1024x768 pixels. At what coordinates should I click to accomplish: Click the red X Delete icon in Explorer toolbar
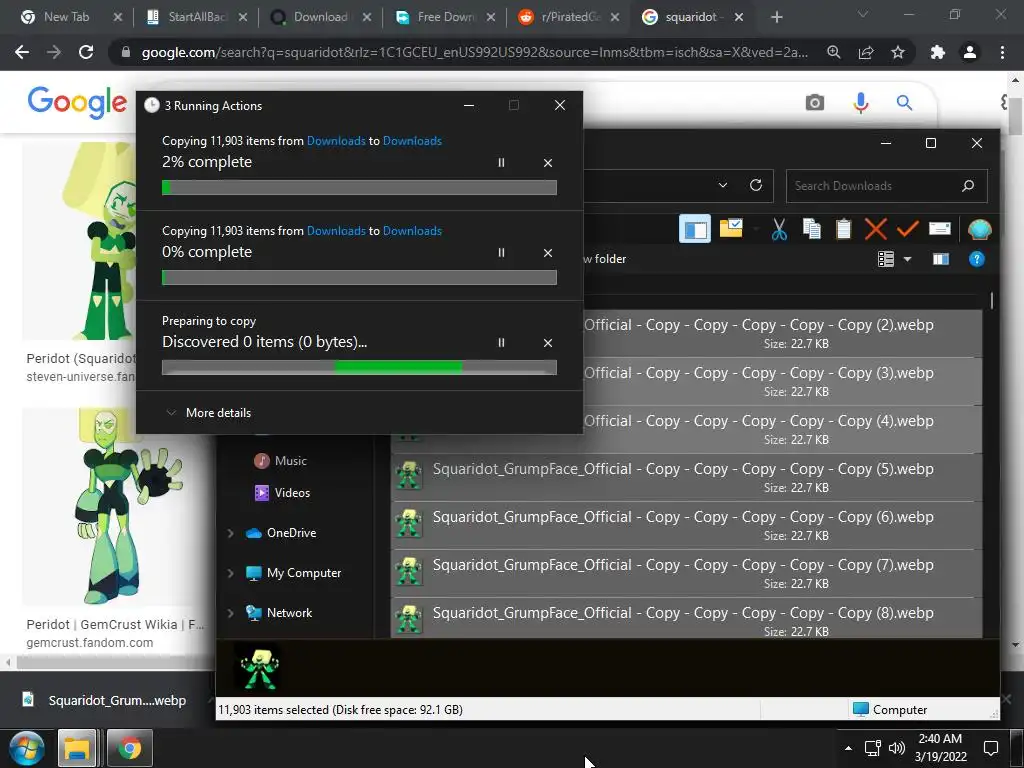[x=875, y=229]
